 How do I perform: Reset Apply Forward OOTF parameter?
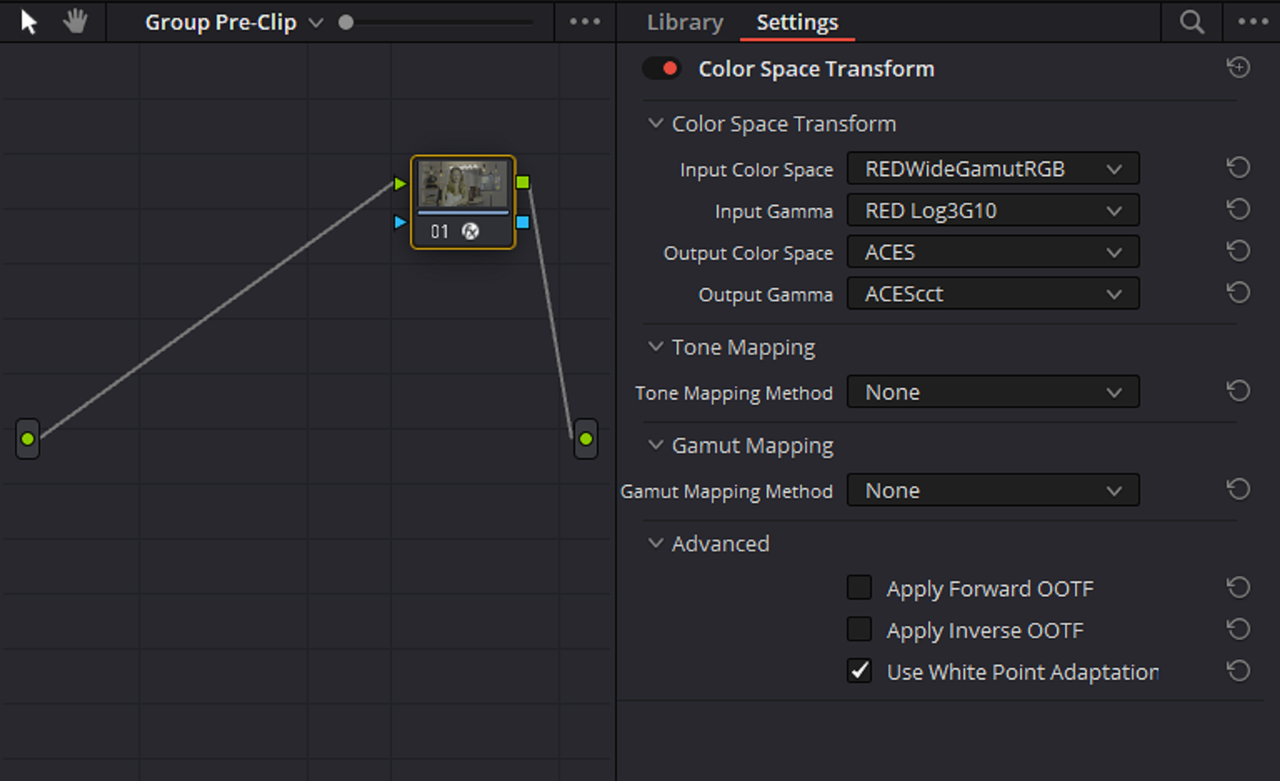tap(1238, 588)
